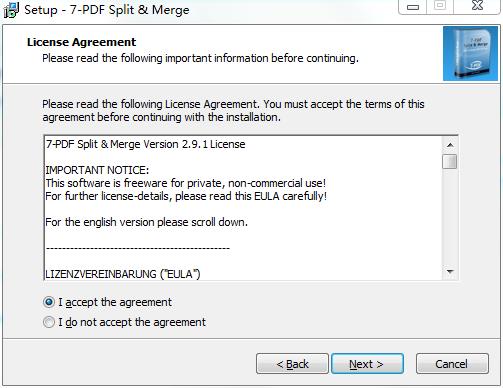This screenshot has width=503, height=388.
Task: Click the license scrollbar down arrow
Action: point(450,272)
